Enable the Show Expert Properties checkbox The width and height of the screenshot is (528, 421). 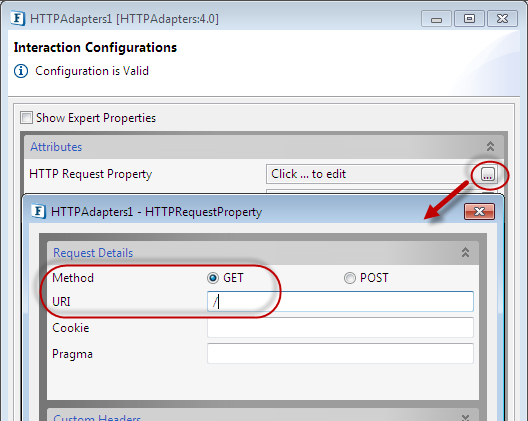pos(26,118)
